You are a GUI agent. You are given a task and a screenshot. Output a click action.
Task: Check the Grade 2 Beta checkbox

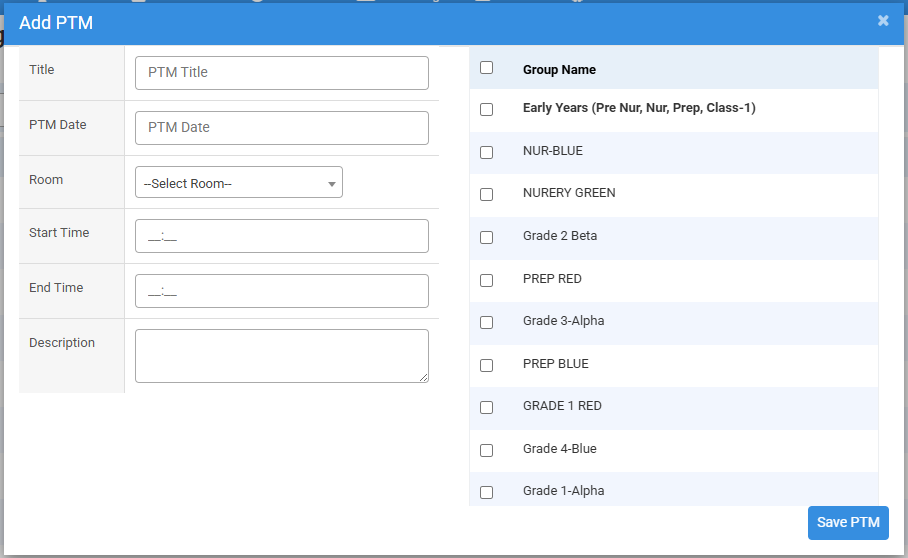(x=486, y=237)
